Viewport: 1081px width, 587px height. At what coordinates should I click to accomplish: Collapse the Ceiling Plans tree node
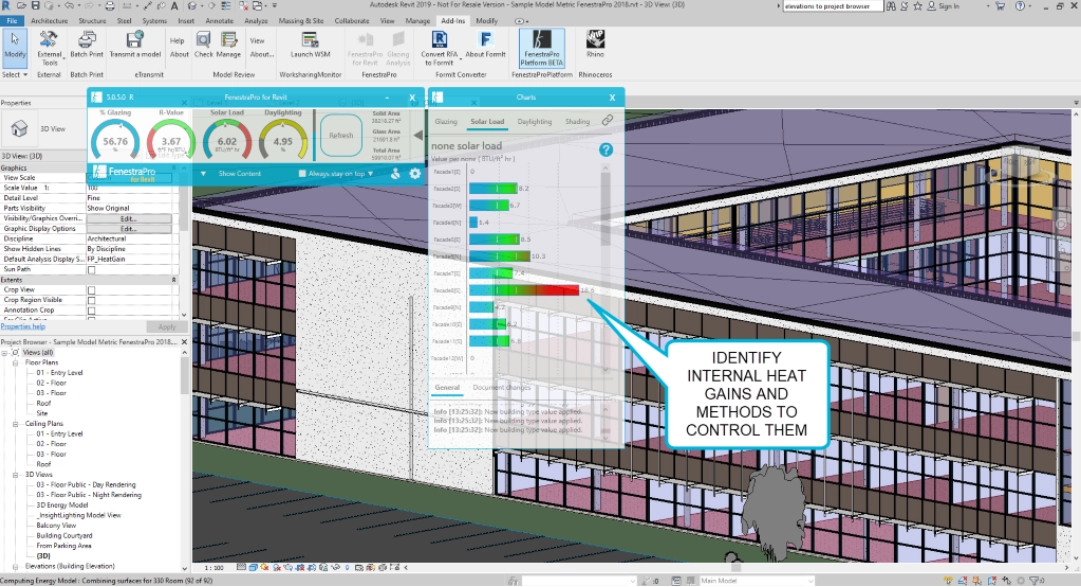click(15, 424)
